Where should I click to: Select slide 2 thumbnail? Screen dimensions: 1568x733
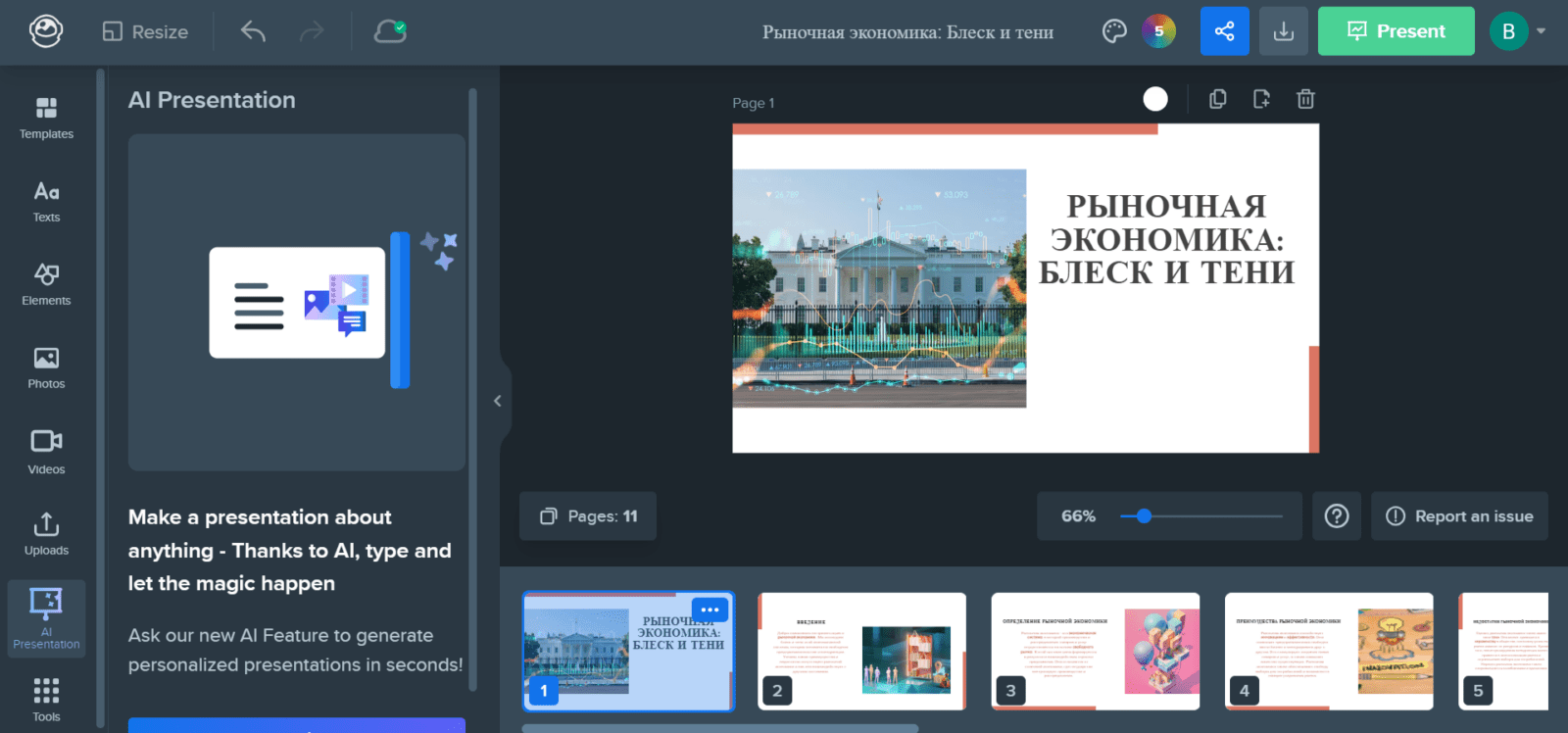click(862, 652)
